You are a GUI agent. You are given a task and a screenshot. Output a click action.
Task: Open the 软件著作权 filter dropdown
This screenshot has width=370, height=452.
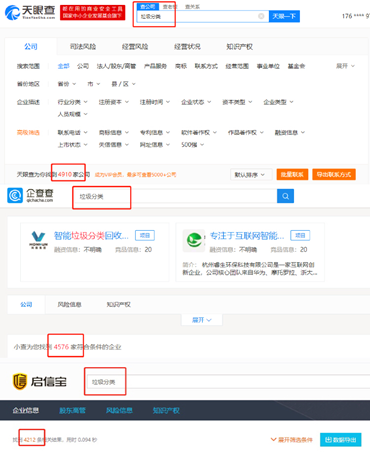(199, 132)
